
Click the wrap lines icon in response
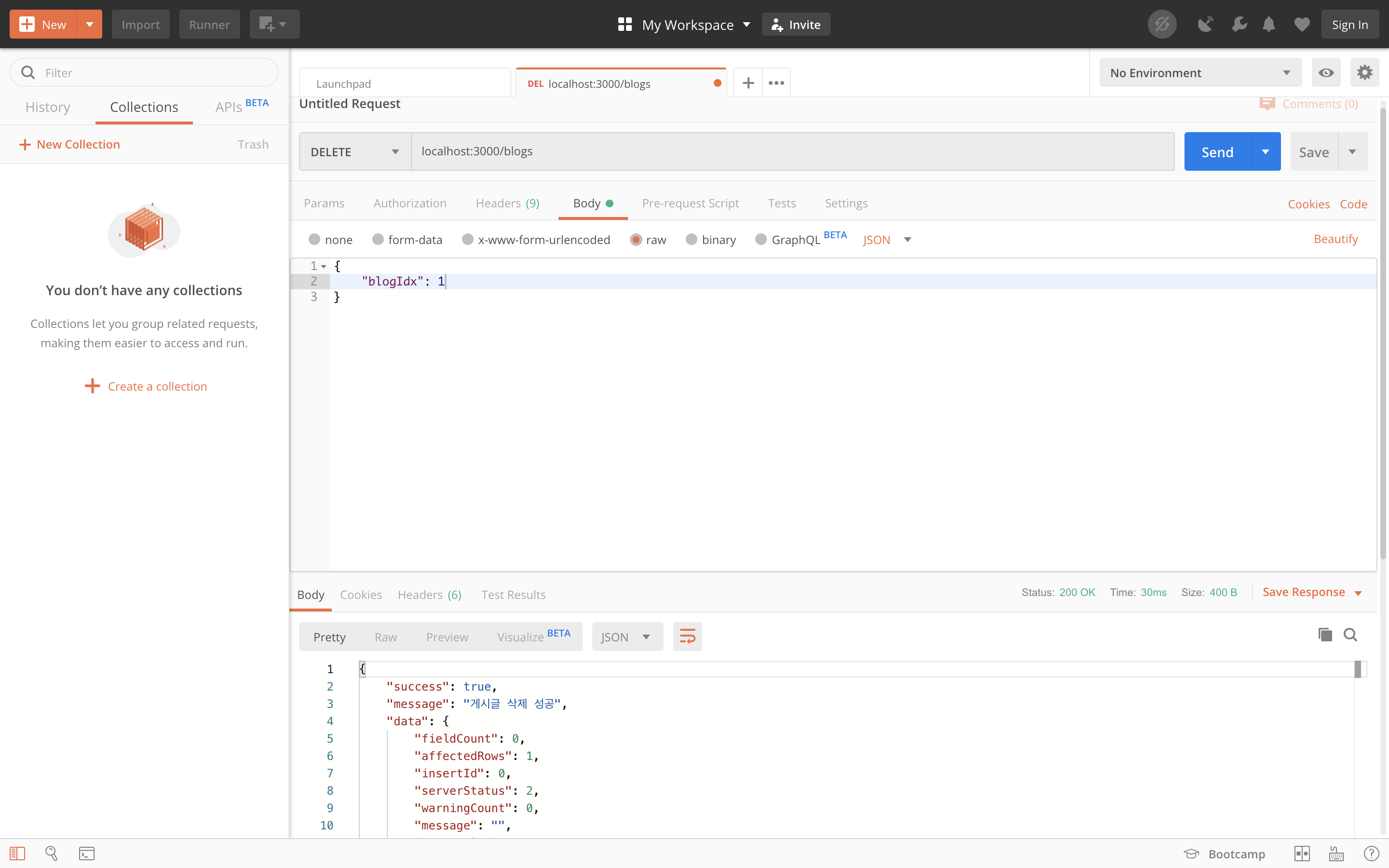pyautogui.click(x=687, y=637)
